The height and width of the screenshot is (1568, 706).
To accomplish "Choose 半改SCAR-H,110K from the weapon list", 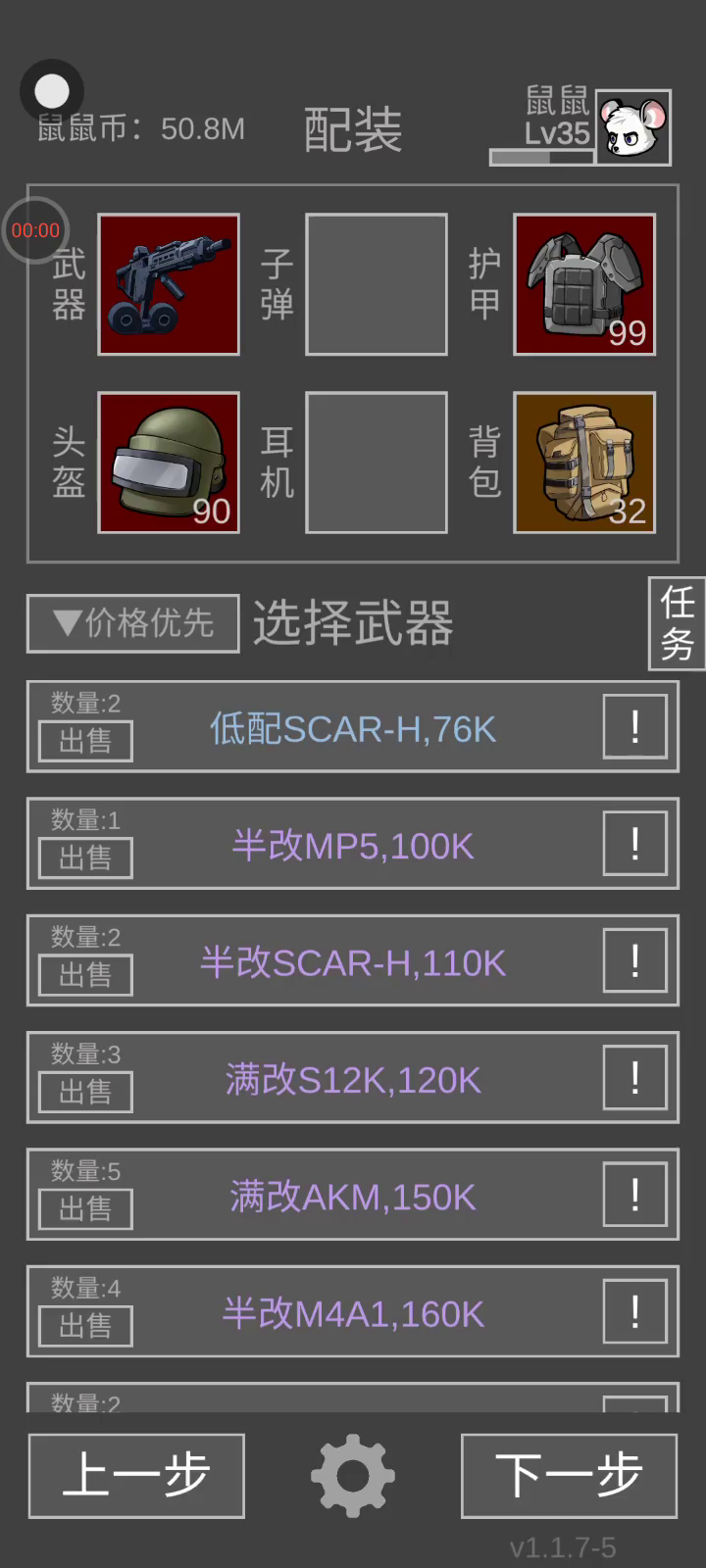I will click(353, 960).
